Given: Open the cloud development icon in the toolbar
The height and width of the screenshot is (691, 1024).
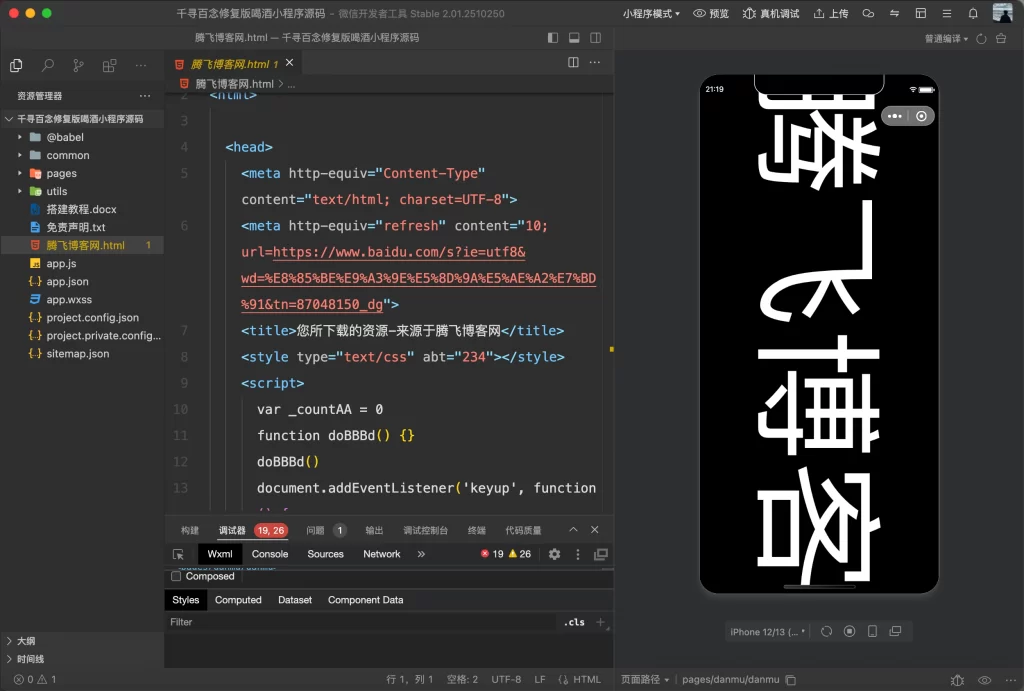Looking at the screenshot, I should point(868,14).
